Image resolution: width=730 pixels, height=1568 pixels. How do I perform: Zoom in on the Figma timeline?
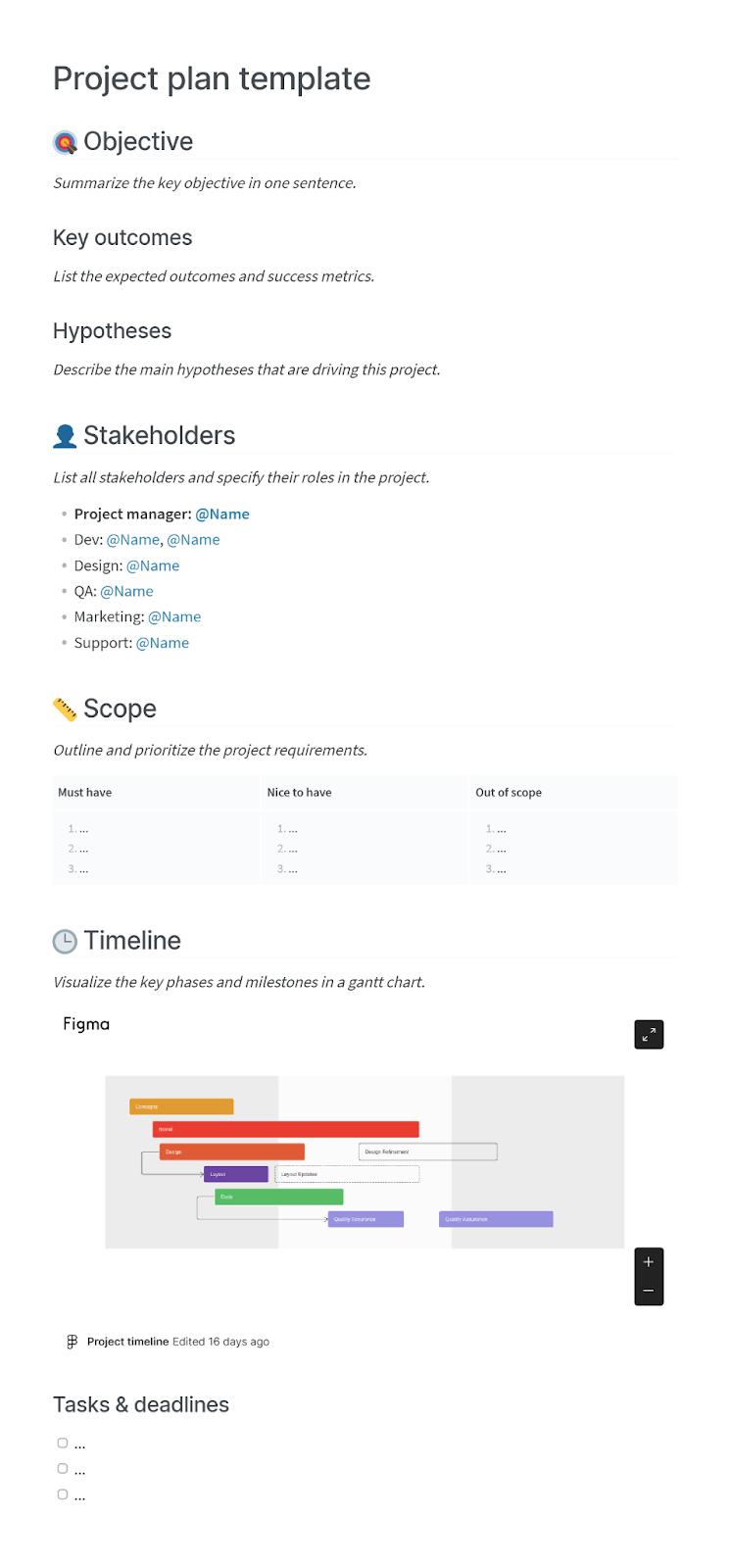click(649, 1262)
